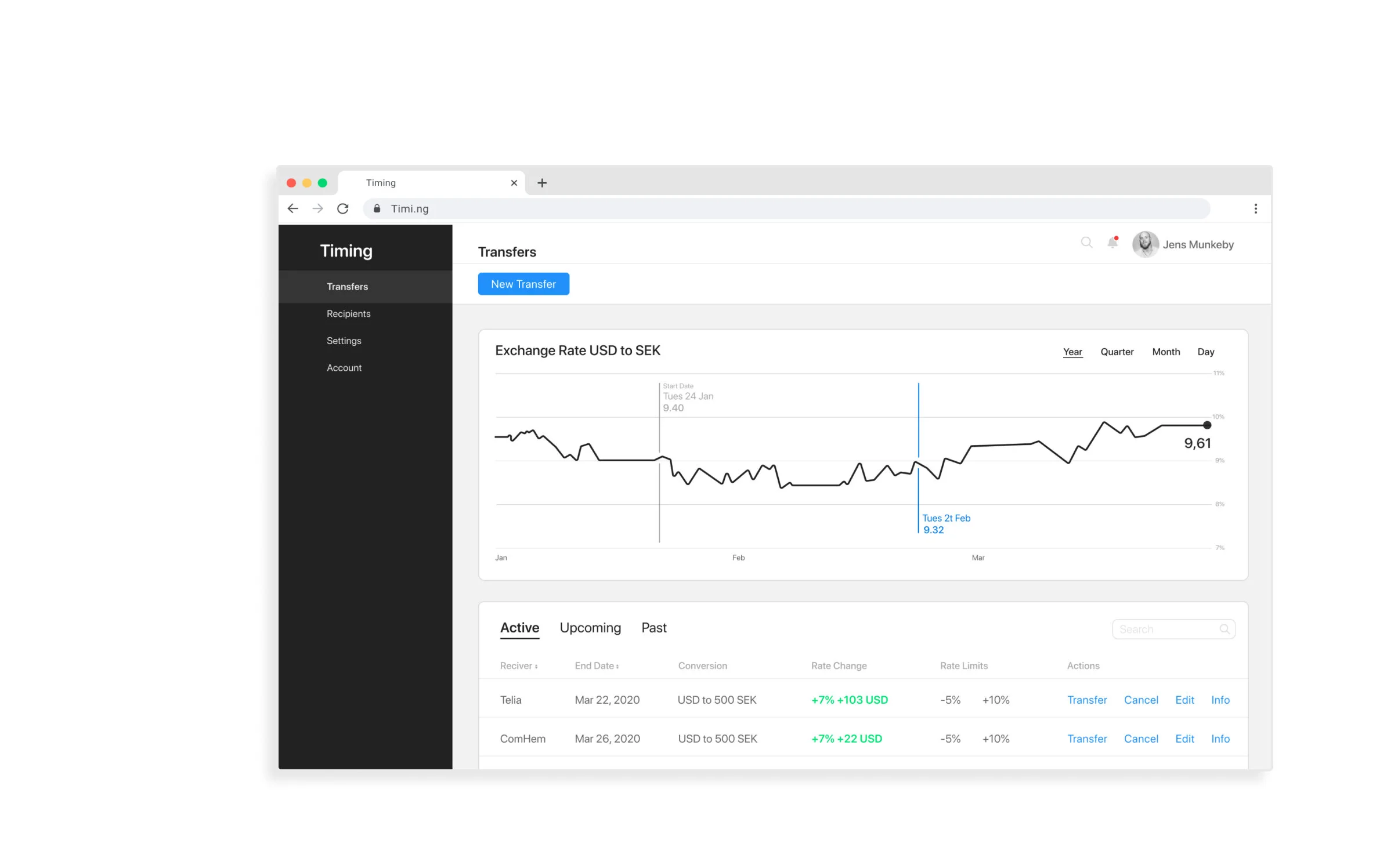Click the chart's 9,61 endpoint dot

(1207, 425)
